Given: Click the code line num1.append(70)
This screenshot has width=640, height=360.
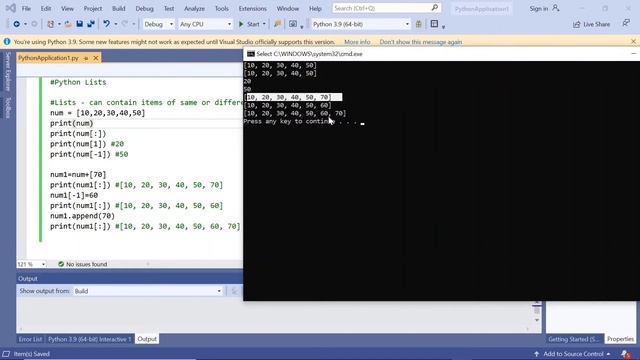Looking at the screenshot, I should (82, 216).
